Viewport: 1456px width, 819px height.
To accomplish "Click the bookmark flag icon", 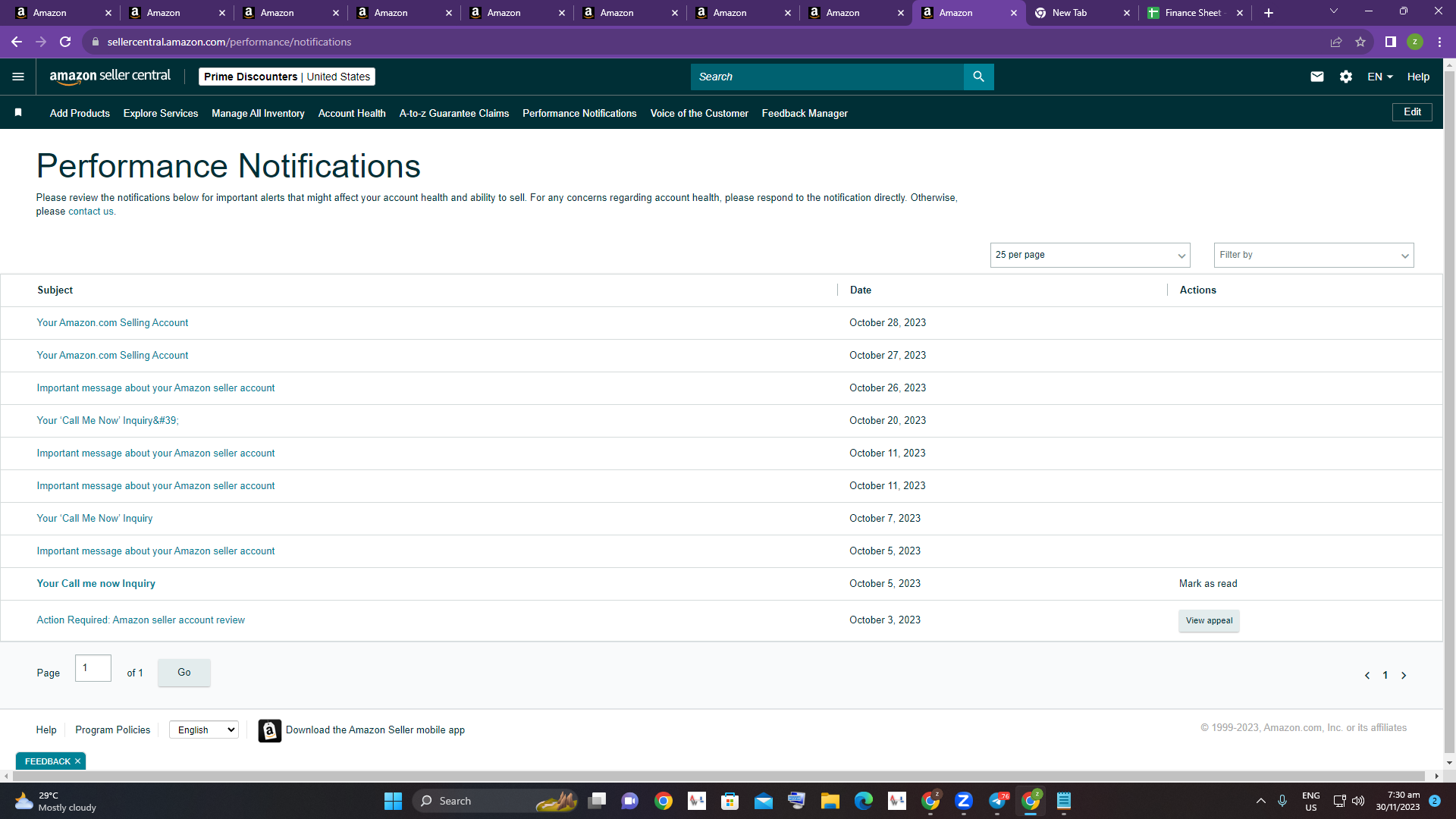I will pyautogui.click(x=18, y=112).
